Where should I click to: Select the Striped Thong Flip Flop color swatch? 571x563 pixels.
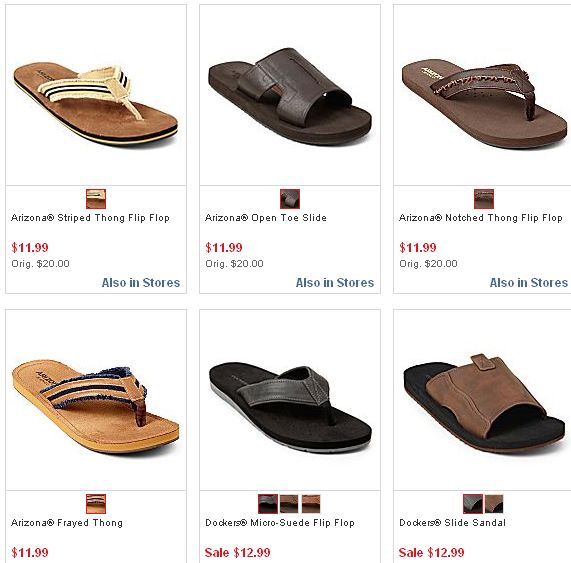coord(96,199)
